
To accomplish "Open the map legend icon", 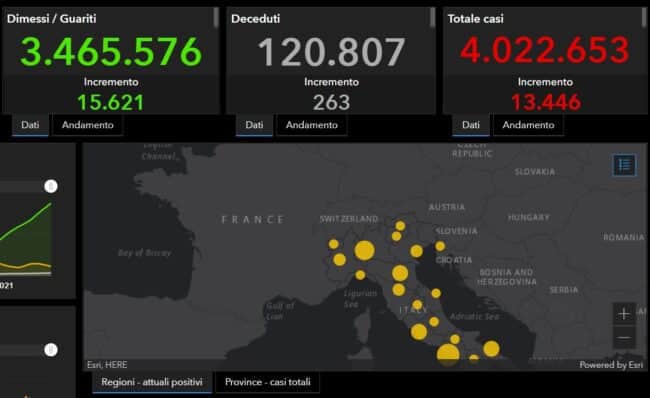I will pyautogui.click(x=624, y=165).
